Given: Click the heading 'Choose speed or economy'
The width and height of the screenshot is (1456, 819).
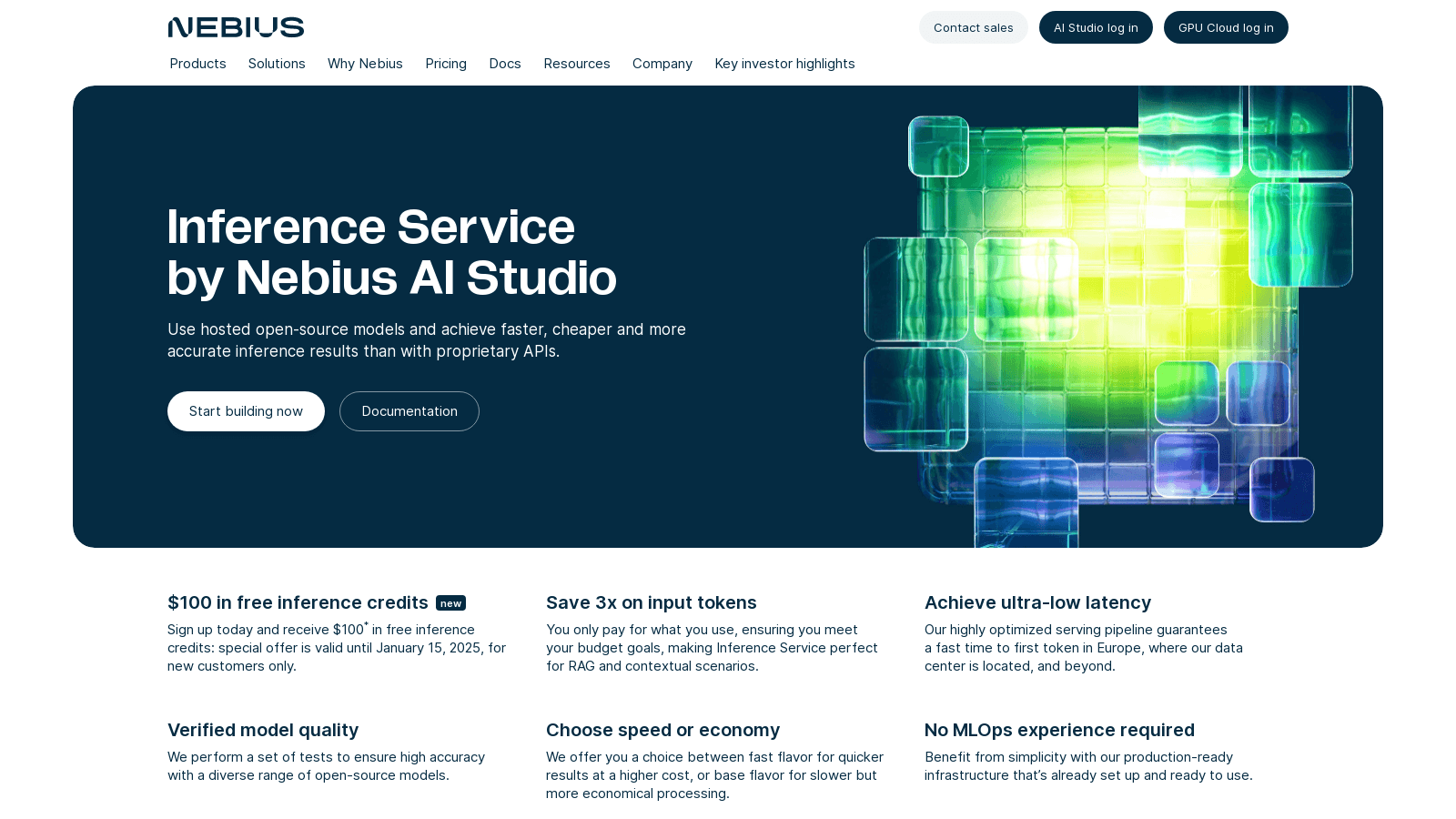Looking at the screenshot, I should 662,730.
